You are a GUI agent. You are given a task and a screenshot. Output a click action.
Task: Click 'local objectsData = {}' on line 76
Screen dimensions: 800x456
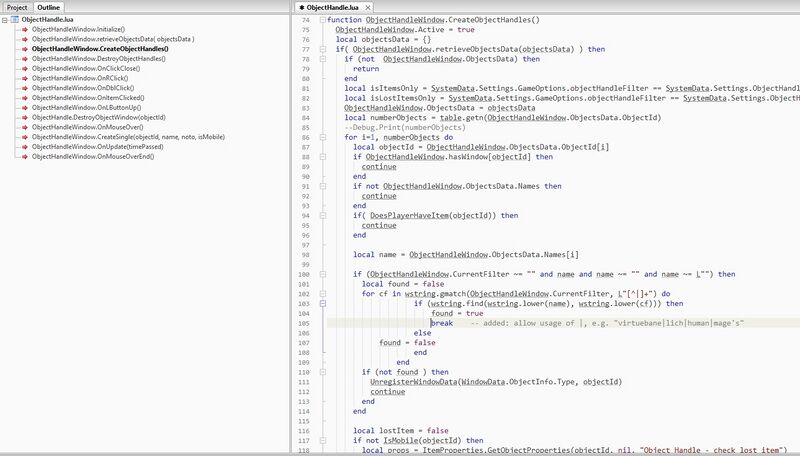(383, 39)
